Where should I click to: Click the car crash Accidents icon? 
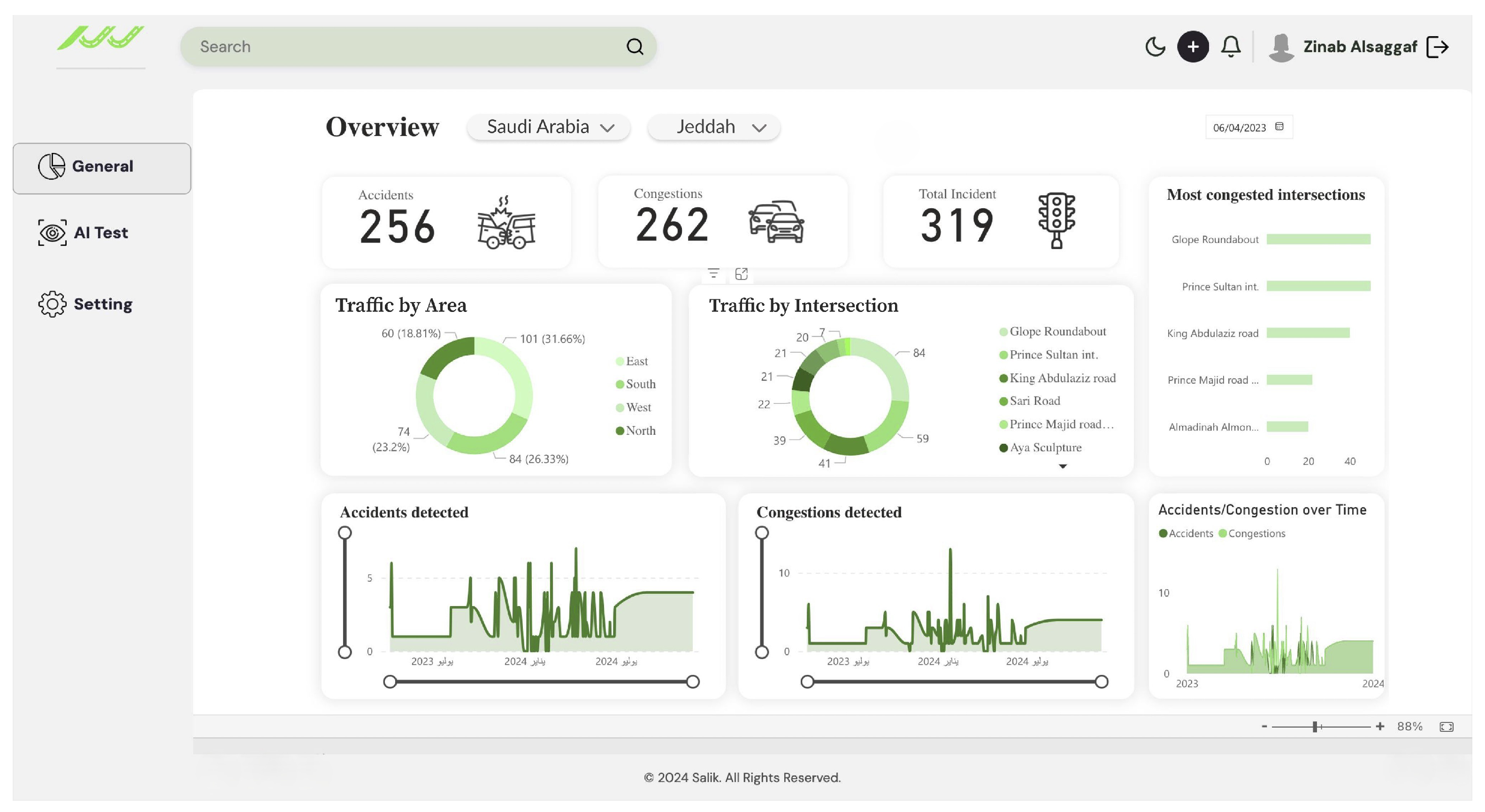click(x=506, y=222)
